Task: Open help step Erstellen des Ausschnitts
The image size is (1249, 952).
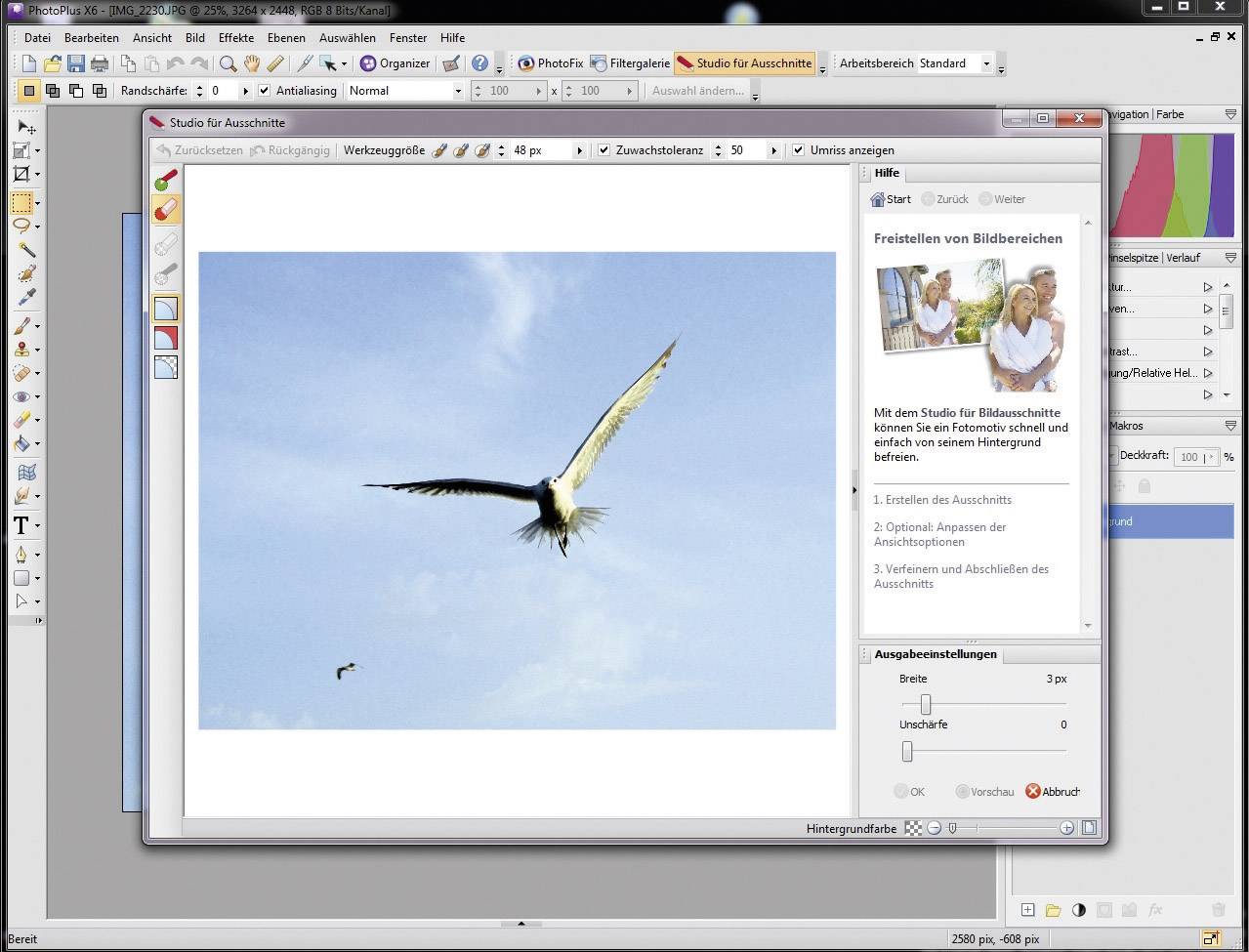Action: pyautogui.click(x=942, y=500)
